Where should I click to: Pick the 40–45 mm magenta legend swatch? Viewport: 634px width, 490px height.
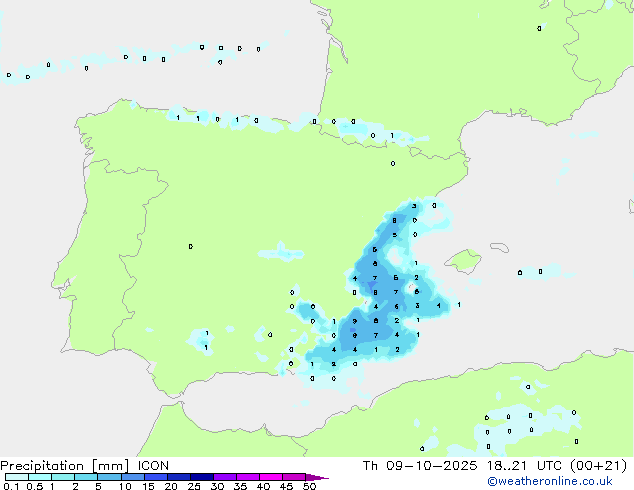coord(271,477)
